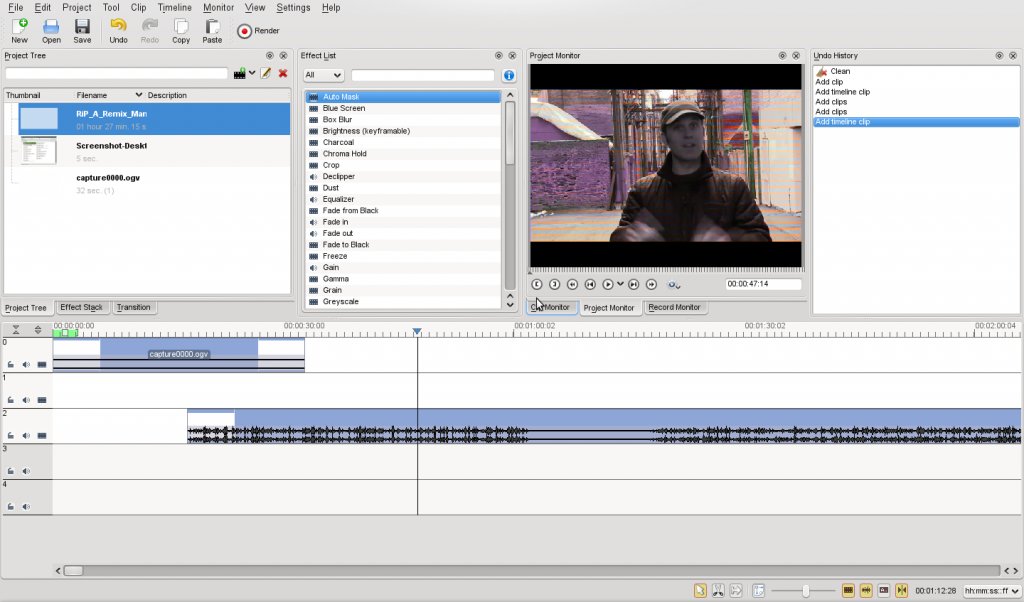Adjust the timeline zoom slider
The width and height of the screenshot is (1024, 602).
point(806,590)
